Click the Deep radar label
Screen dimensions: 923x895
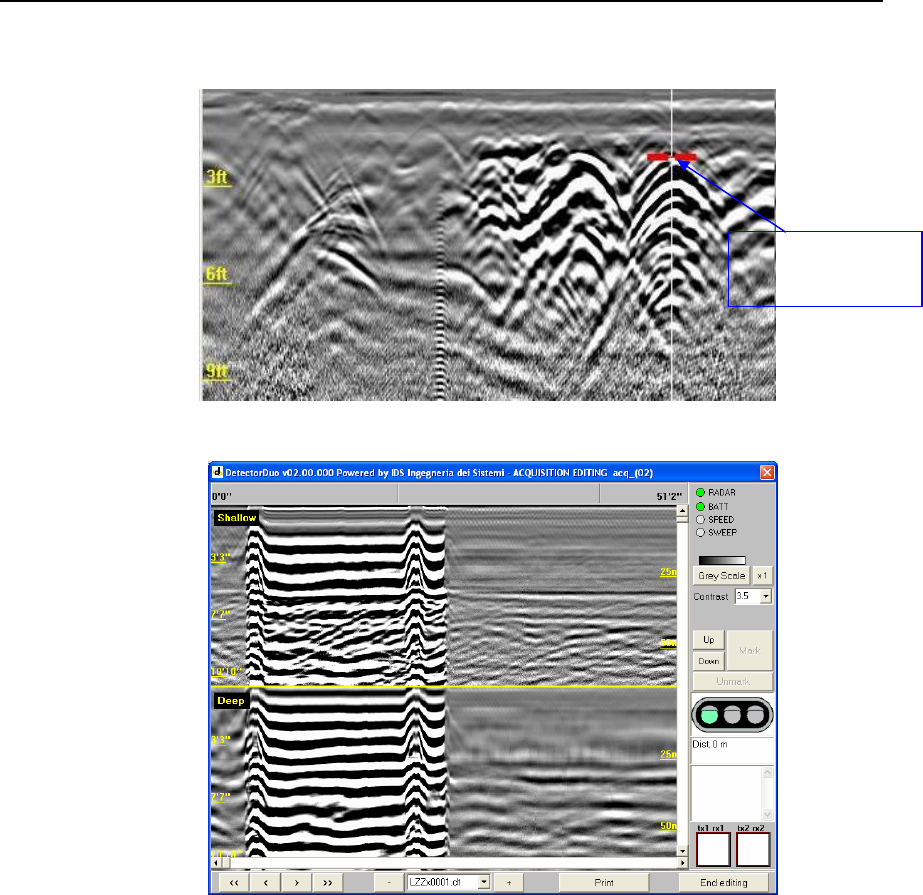(x=230, y=701)
